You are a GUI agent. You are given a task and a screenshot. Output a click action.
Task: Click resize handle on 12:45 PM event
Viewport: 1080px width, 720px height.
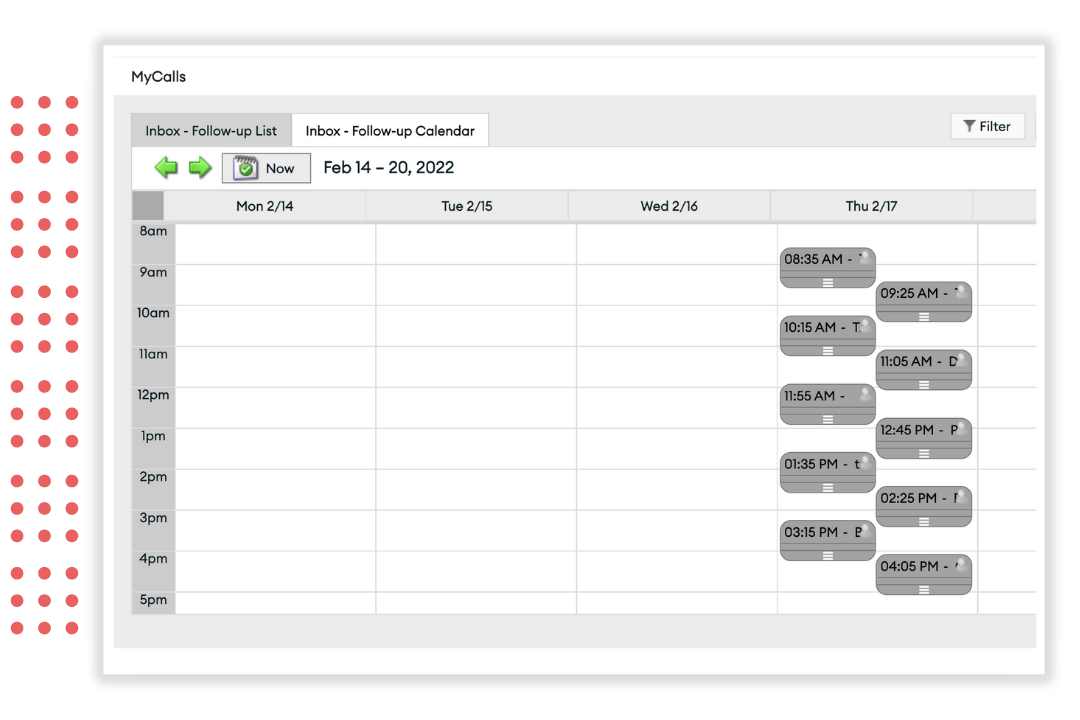[x=924, y=453]
